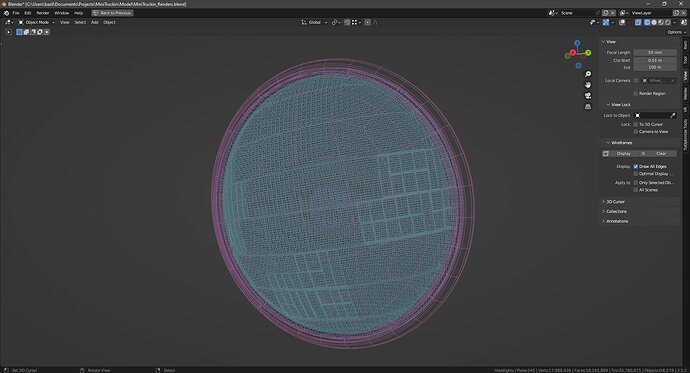Image resolution: width=690 pixels, height=373 pixels.
Task: Click the X axis on navigation gizmo
Action: (x=573, y=52)
